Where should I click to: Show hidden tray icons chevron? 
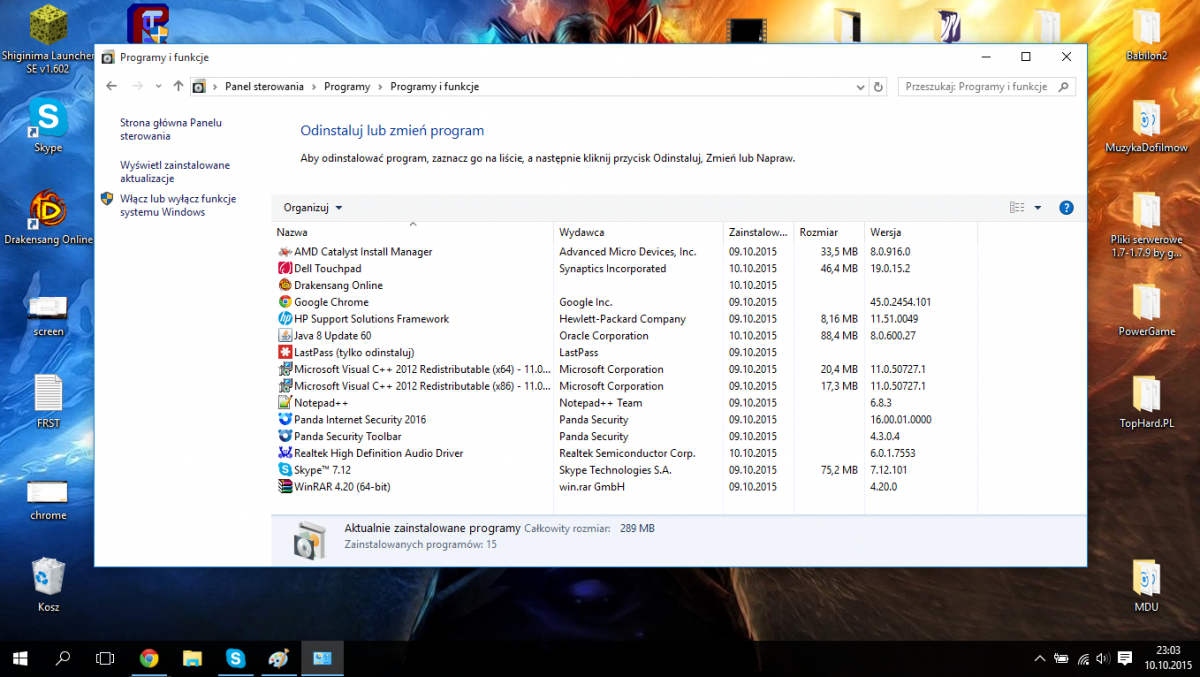pos(1040,658)
